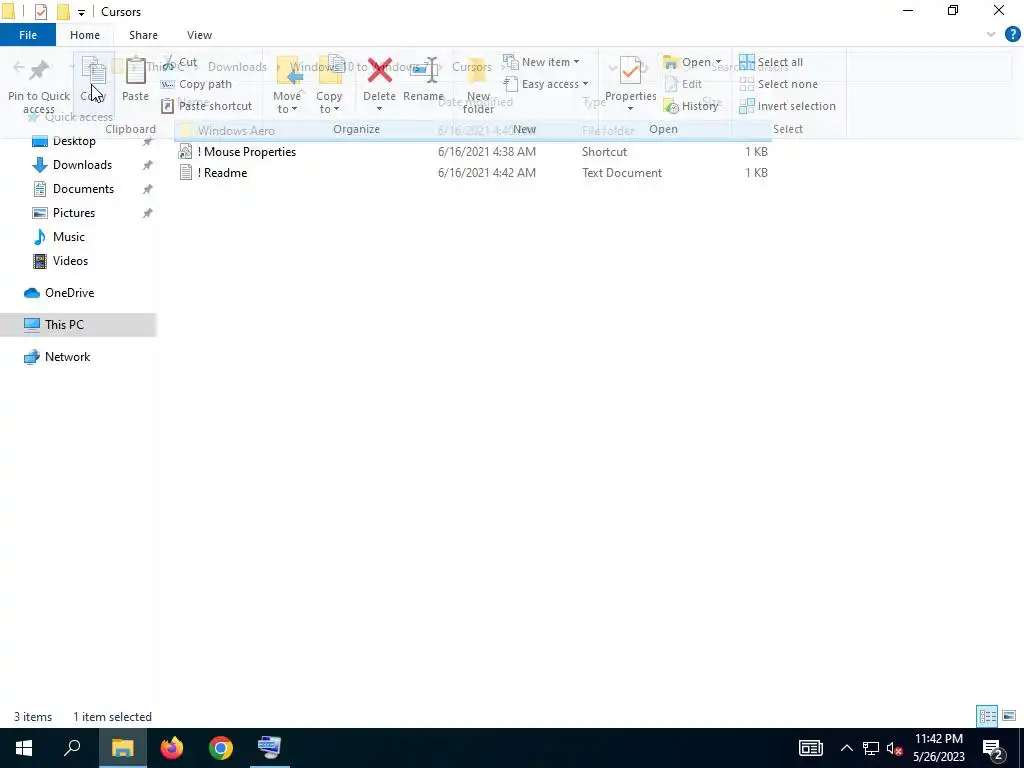Open Properties of selected item
1024x768 pixels.
(x=630, y=85)
